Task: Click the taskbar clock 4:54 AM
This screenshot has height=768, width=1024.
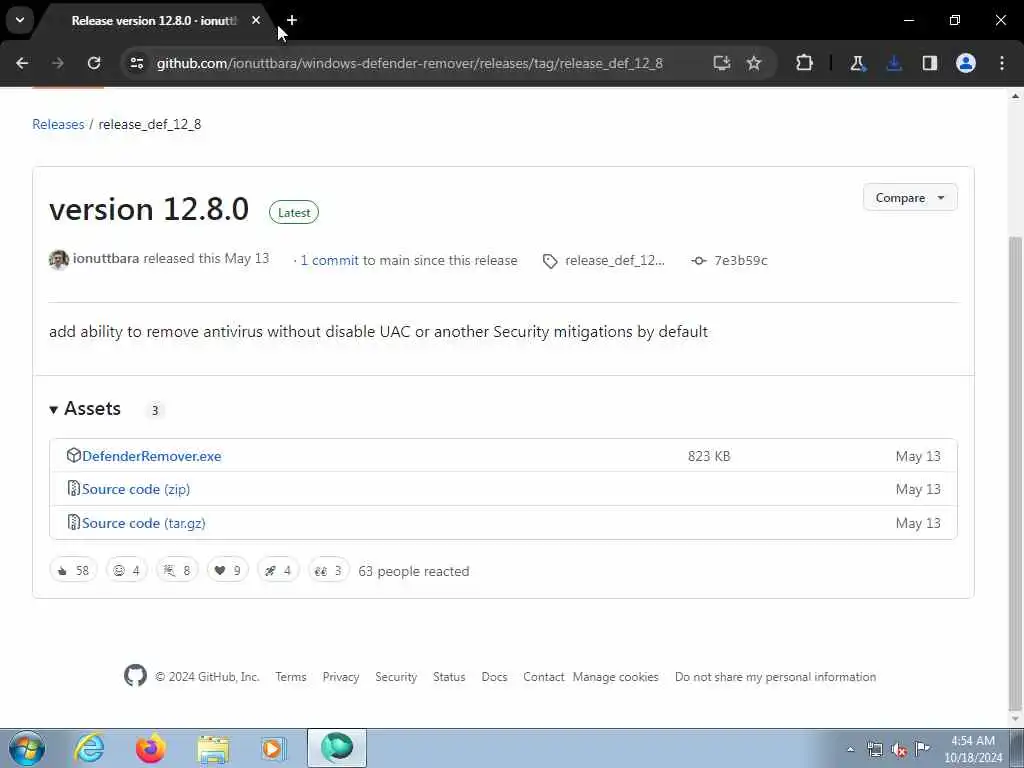Action: click(x=973, y=748)
